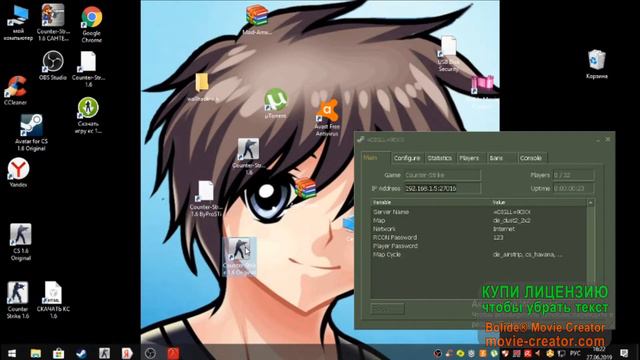Screen dimensions: 640x360
Task: Select the Counter Strike 1.6 shortcut at bottom-left
Action: click(x=18, y=300)
